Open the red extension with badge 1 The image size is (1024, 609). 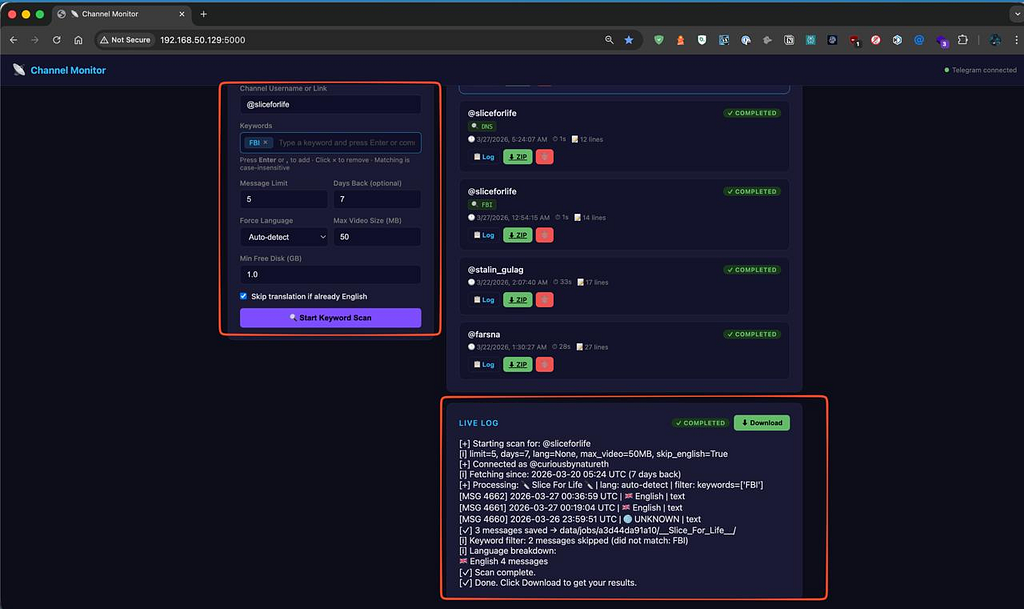854,40
